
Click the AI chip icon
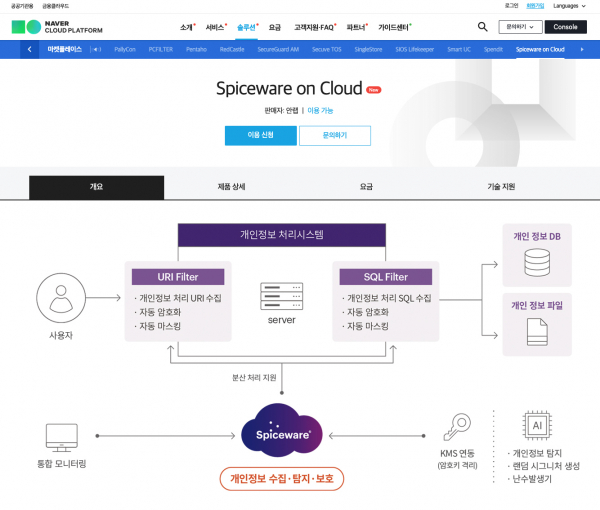[538, 425]
